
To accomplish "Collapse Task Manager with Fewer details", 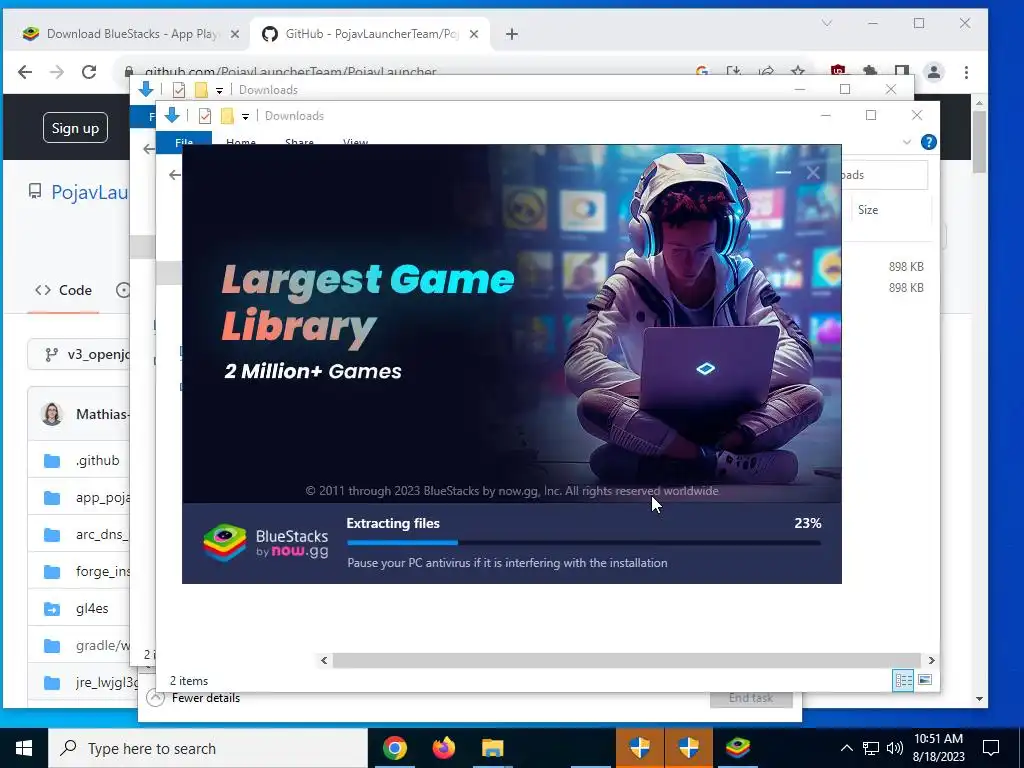I will coord(193,698).
